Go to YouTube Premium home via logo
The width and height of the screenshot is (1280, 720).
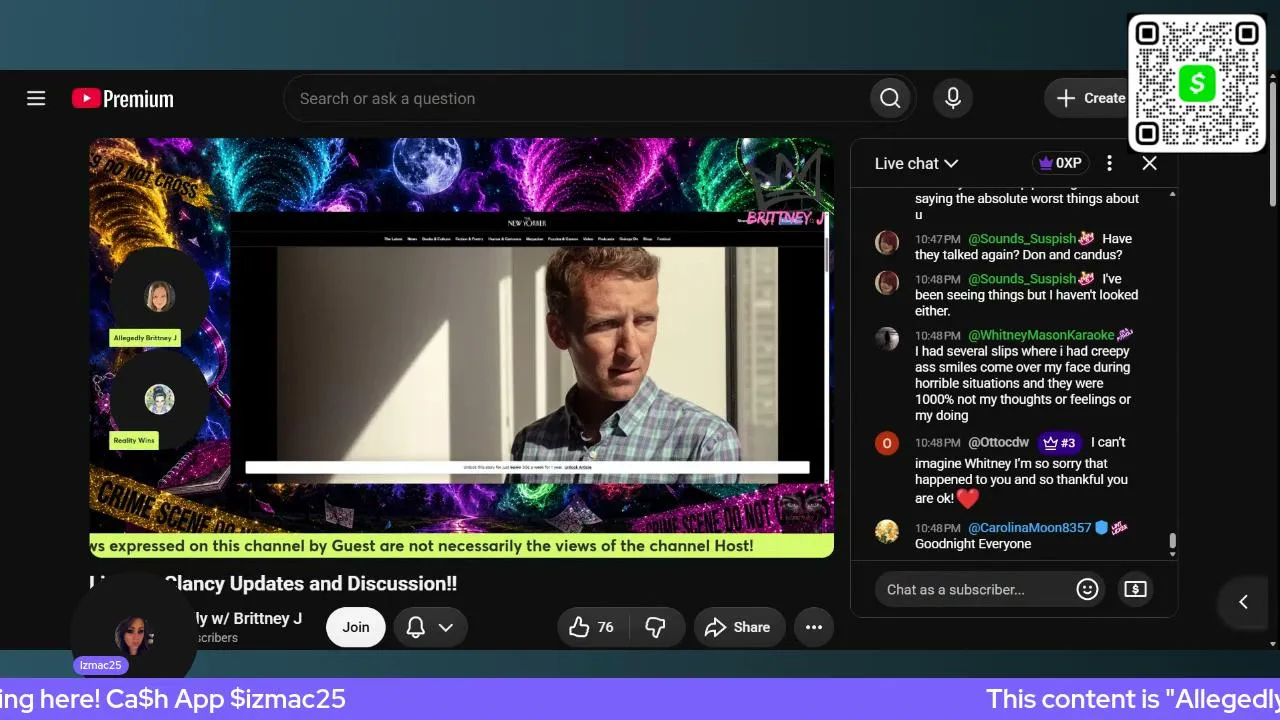click(x=123, y=98)
